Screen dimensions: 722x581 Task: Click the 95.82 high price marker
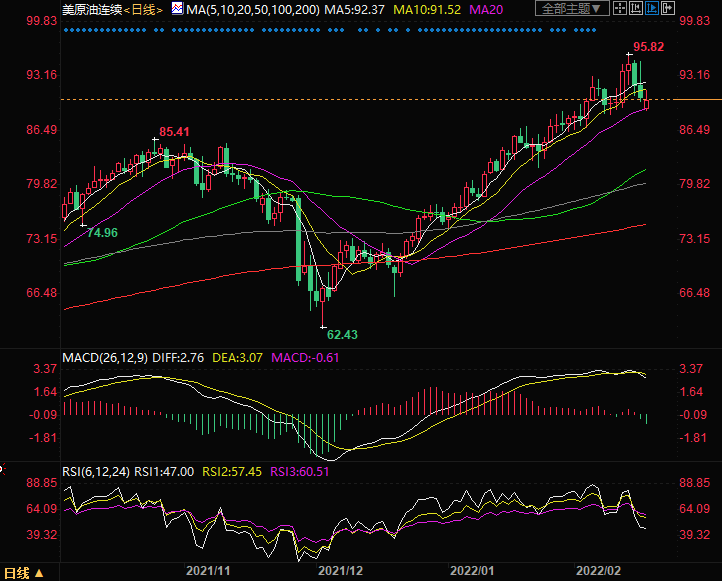tap(648, 48)
